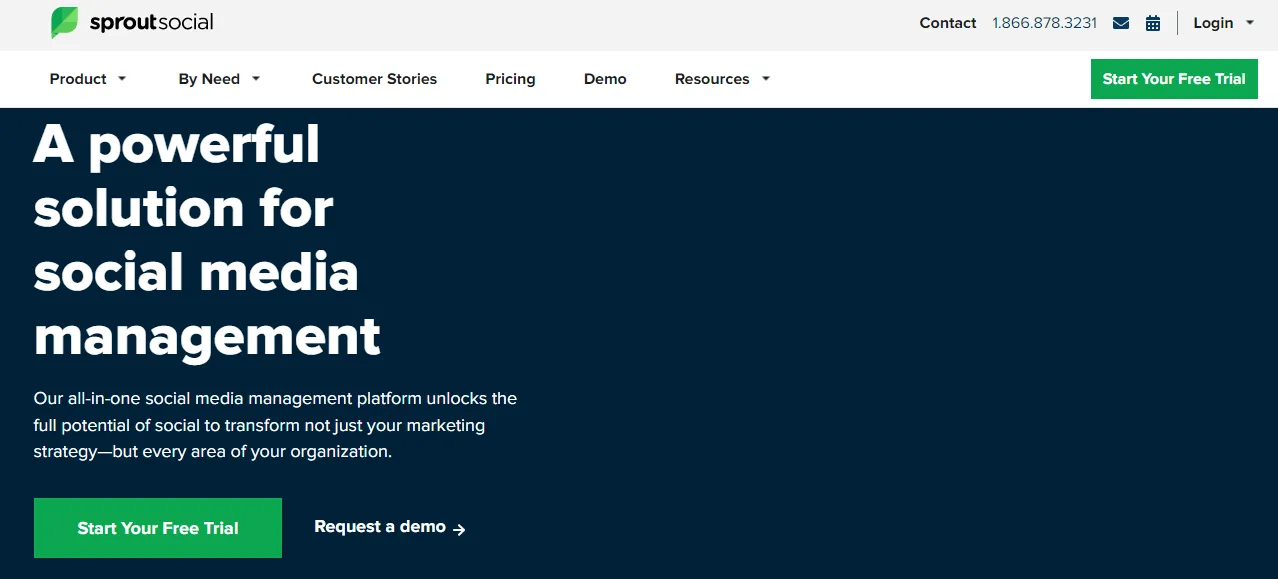Expand the Resources menu caret
This screenshot has height=579, width=1278.
coord(766,79)
